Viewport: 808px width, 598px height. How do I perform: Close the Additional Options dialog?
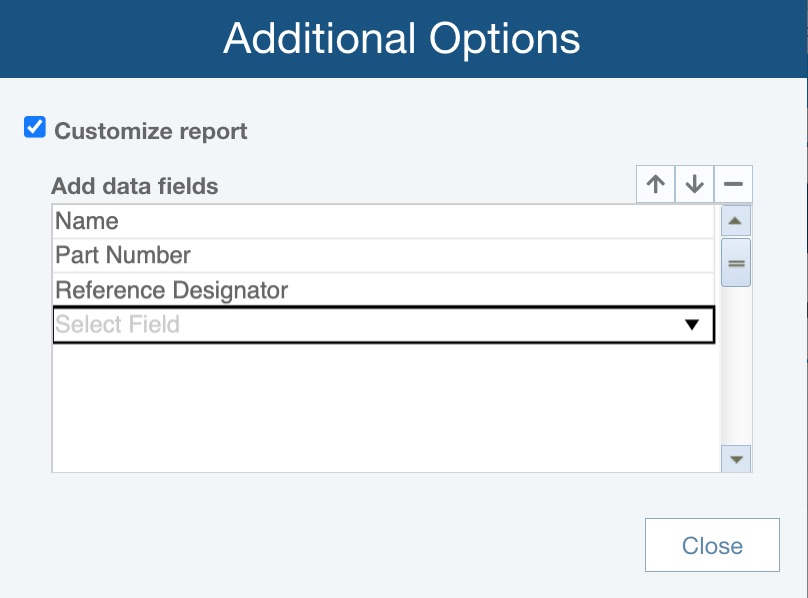[x=712, y=546]
